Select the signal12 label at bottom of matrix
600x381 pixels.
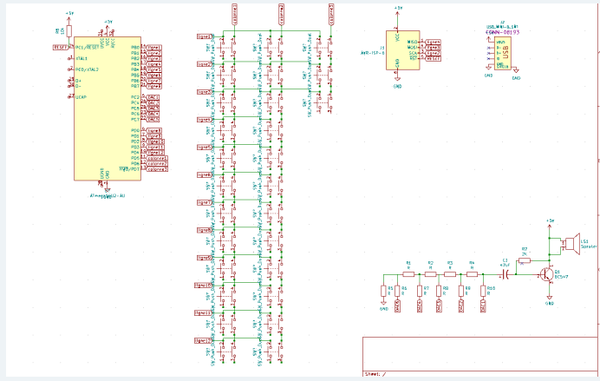203,340
